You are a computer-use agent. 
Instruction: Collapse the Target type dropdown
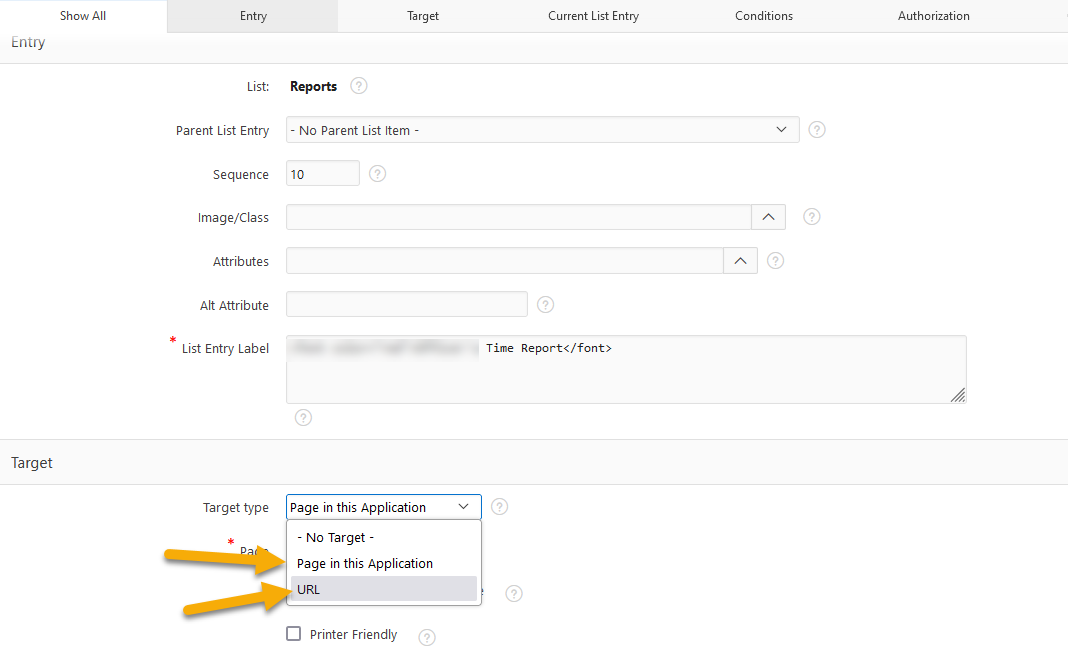pos(463,506)
